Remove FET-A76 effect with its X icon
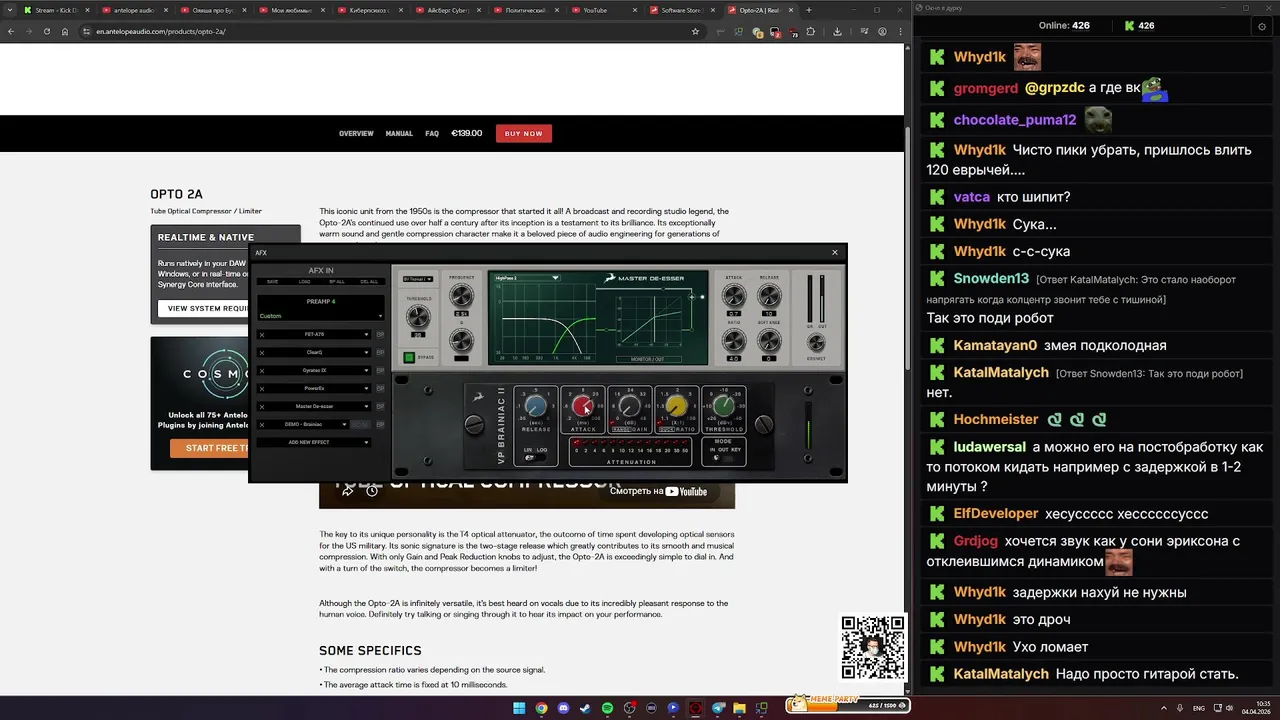Viewport: 1280px width, 720px height. point(262,335)
